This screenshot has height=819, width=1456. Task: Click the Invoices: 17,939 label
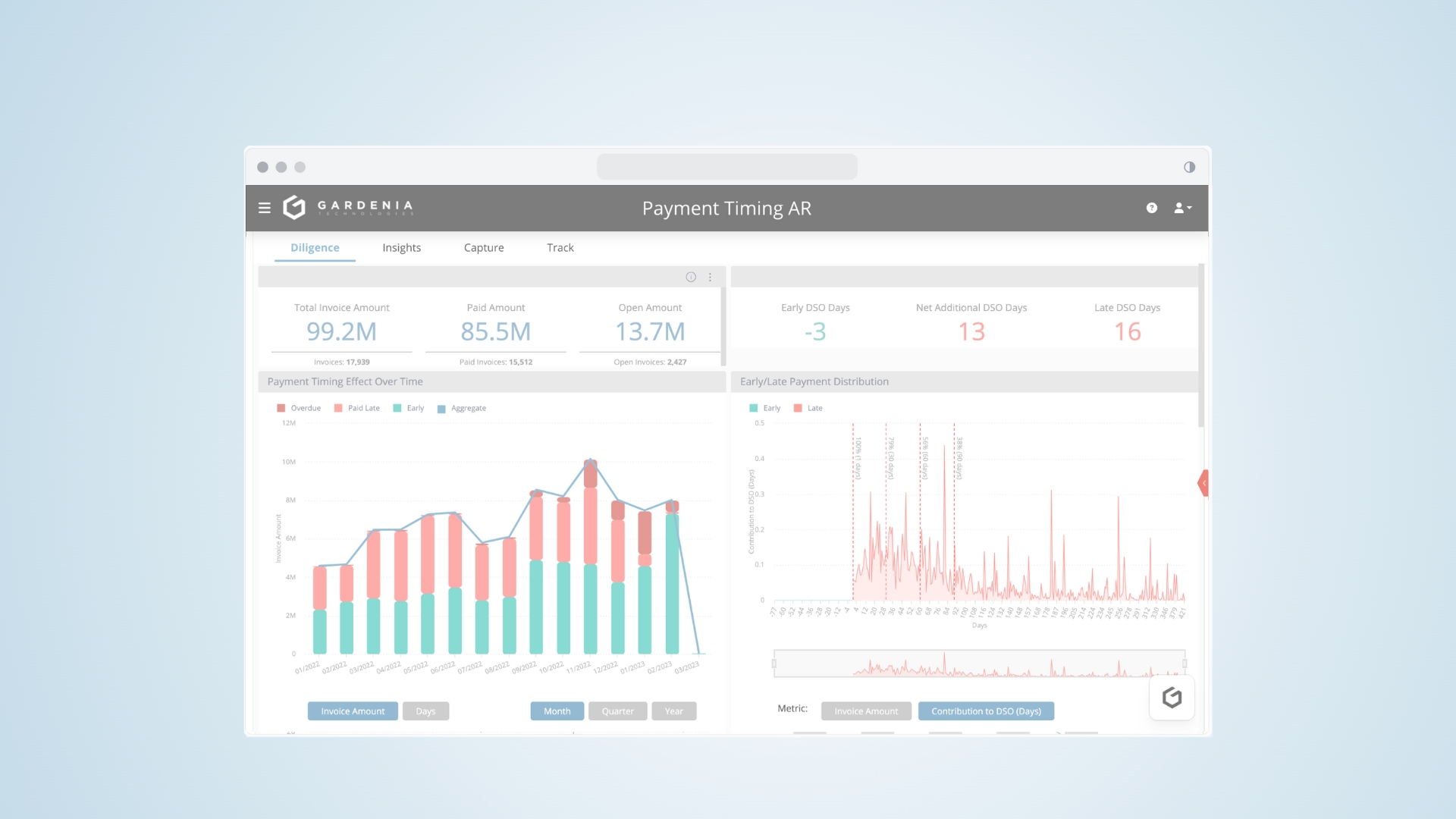(342, 362)
